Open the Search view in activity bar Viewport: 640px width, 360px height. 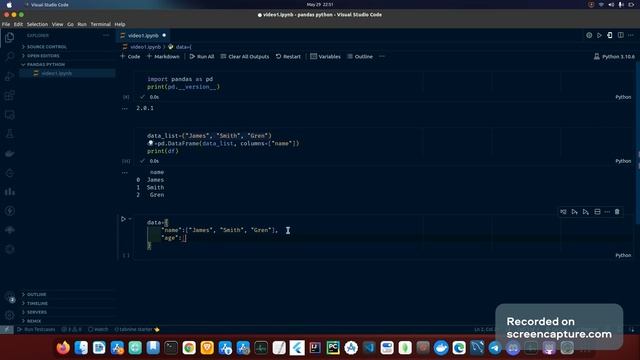9,56
